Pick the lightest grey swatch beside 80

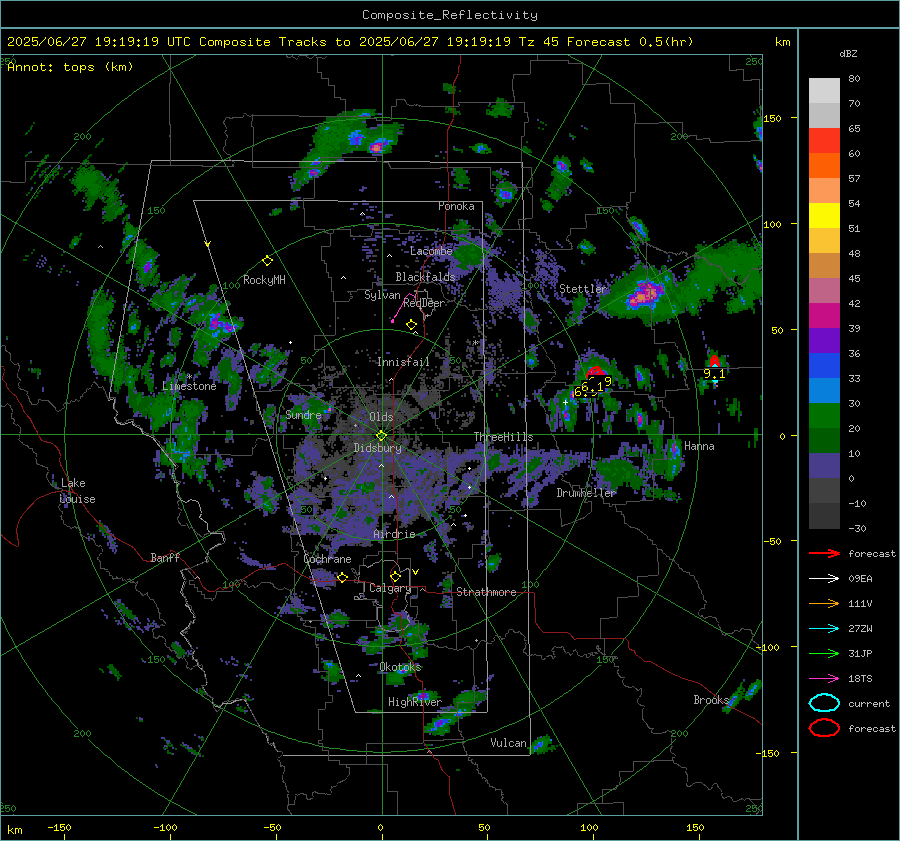pos(824,91)
